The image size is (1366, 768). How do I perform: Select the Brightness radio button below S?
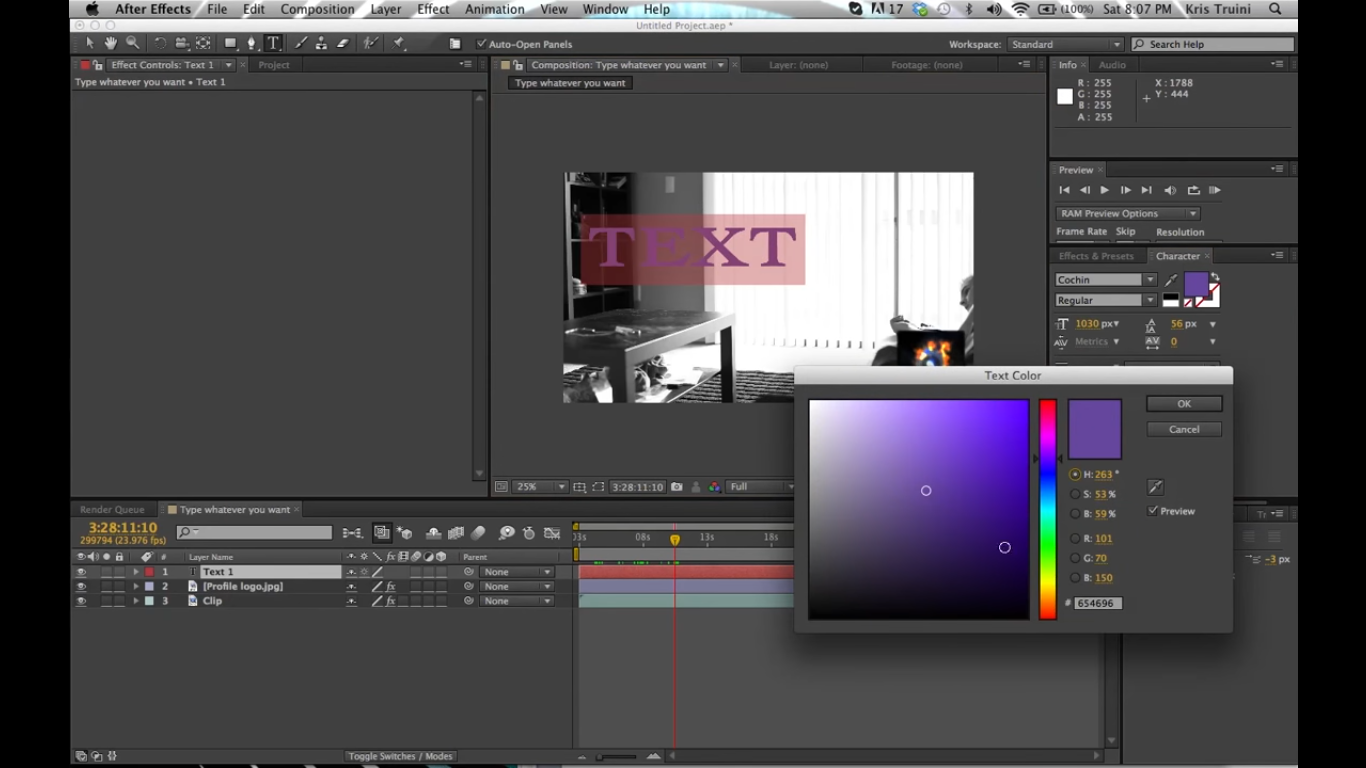(1075, 514)
